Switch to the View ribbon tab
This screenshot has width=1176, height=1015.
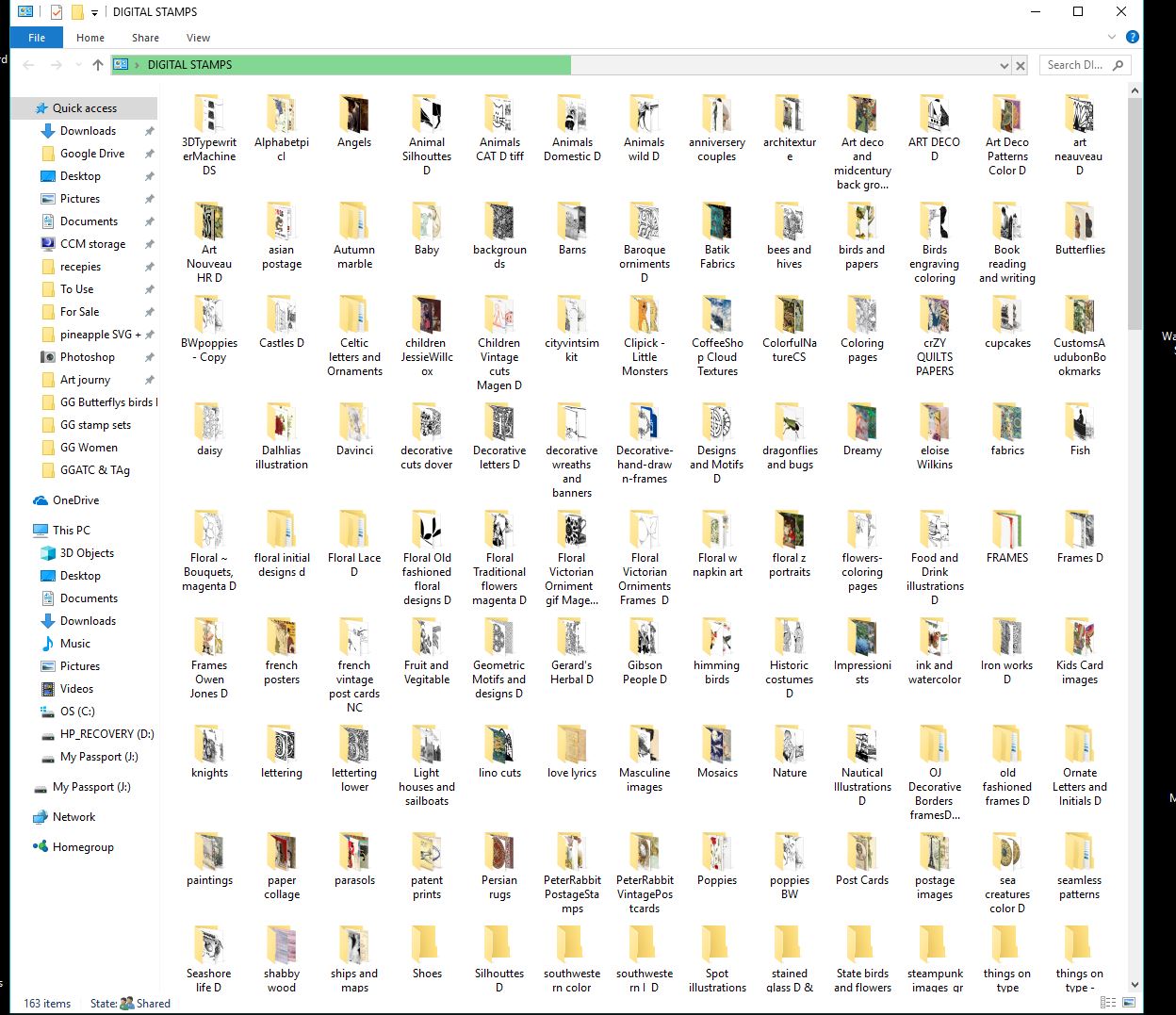(x=198, y=38)
